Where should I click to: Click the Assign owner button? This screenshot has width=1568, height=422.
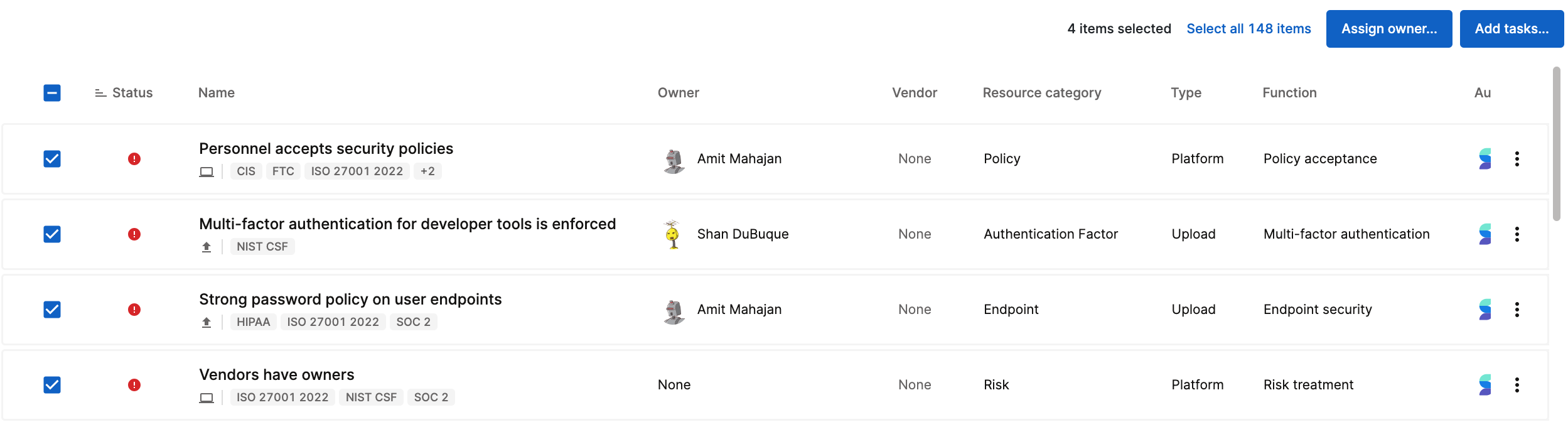[x=1388, y=29]
